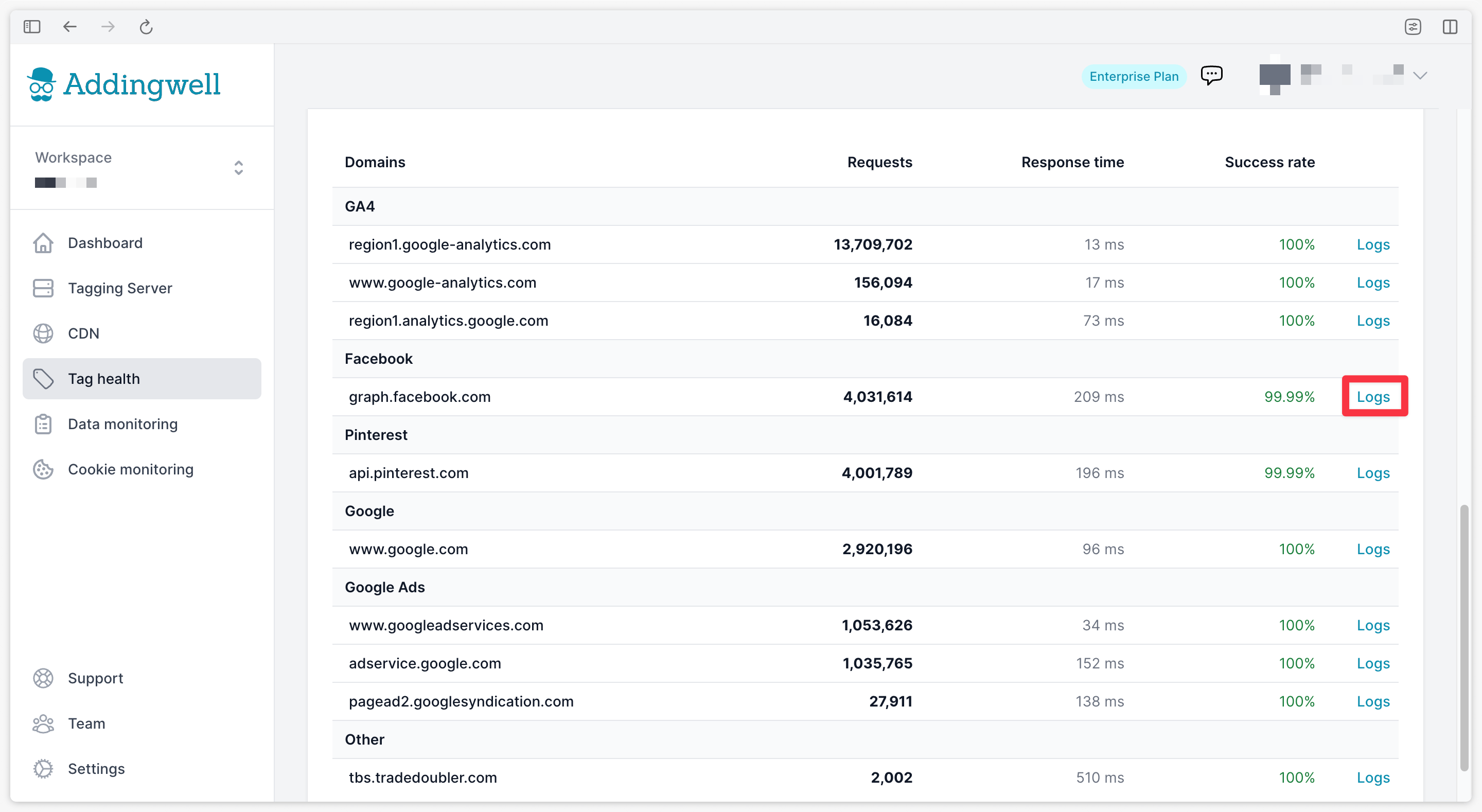The image size is (1482, 812).
Task: Open Logs for www.googleadservices.com
Action: coord(1373,625)
